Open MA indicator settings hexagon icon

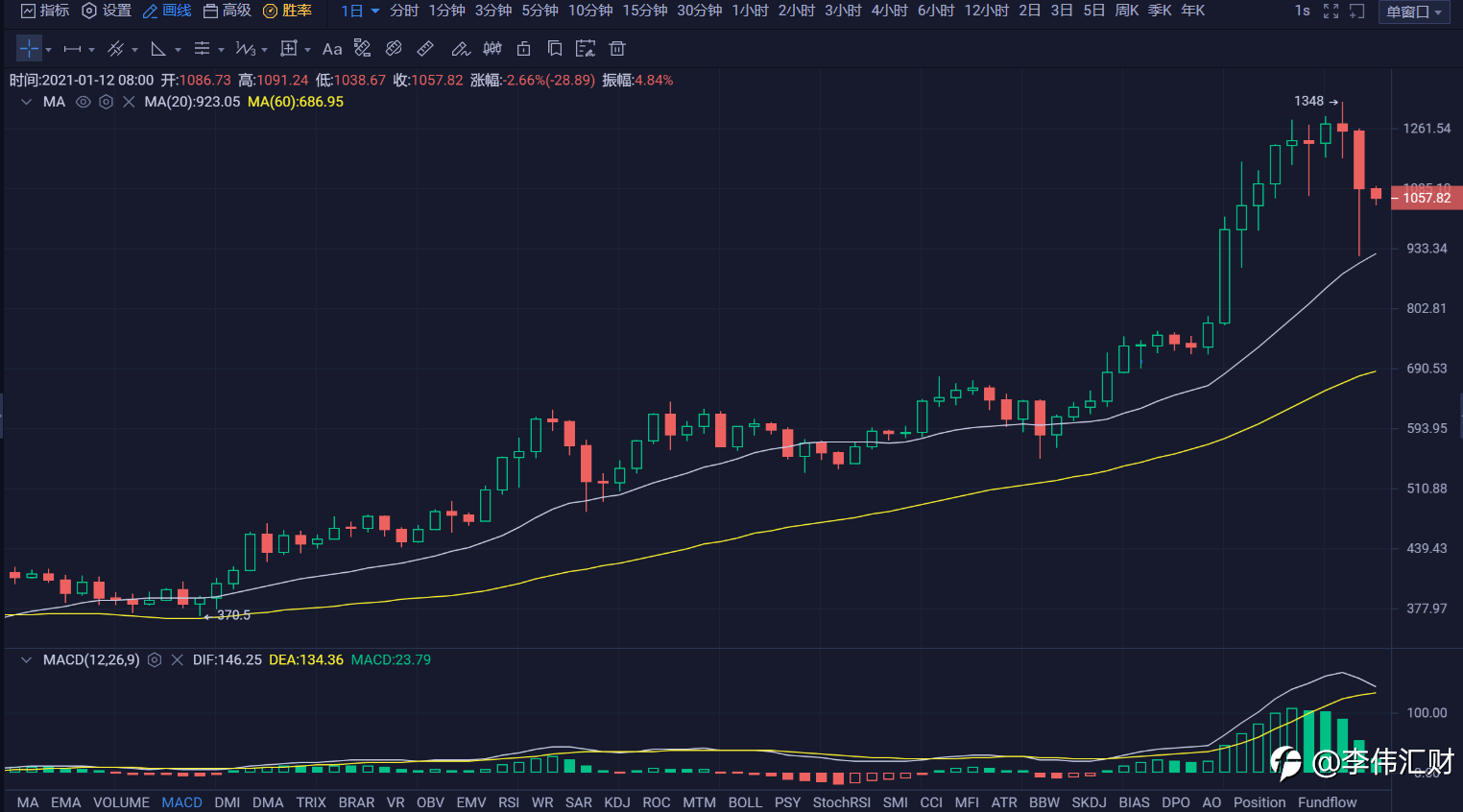click(x=107, y=102)
